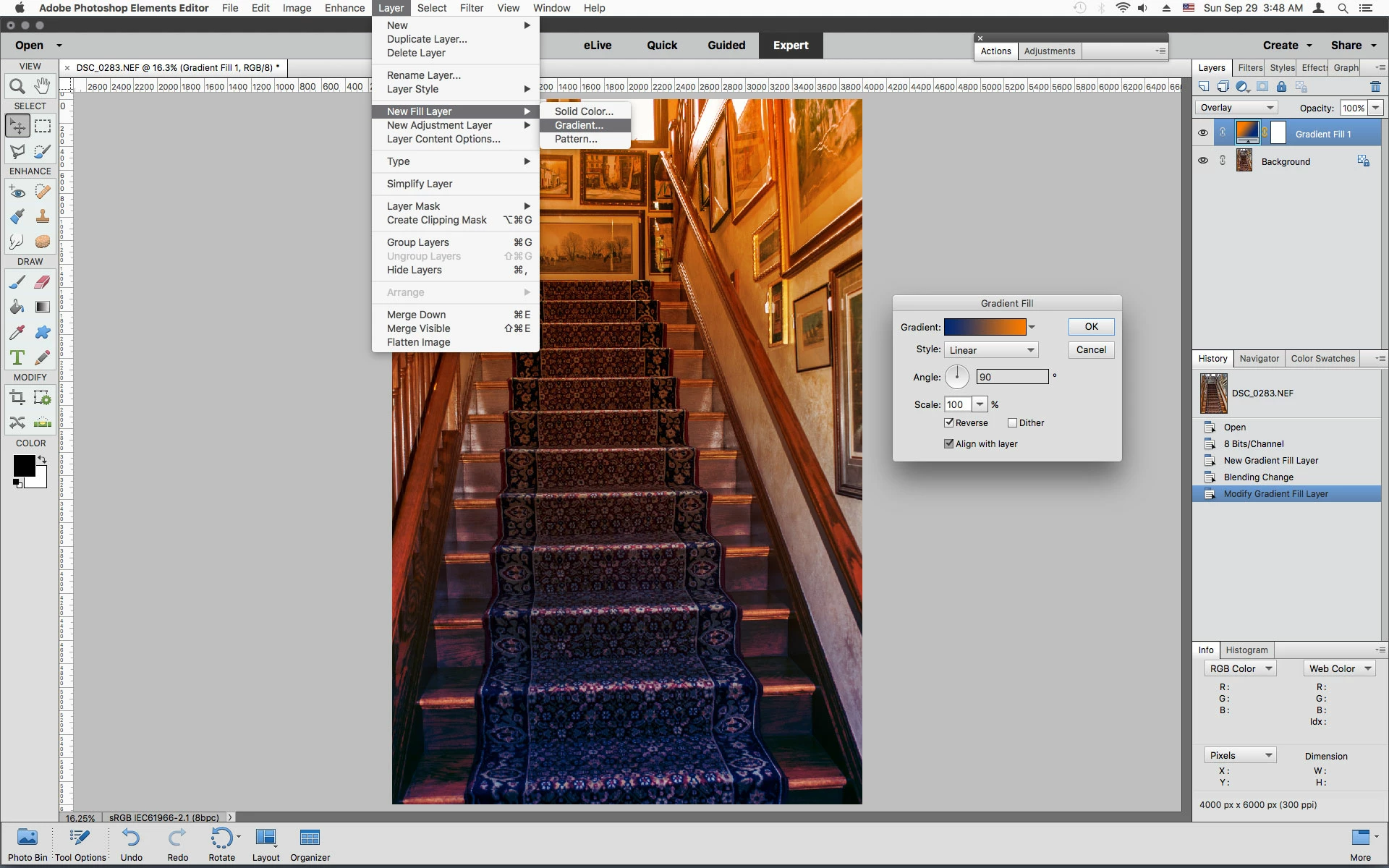Choose Pattern... from the submenu
1389x868 pixels.
click(x=576, y=139)
